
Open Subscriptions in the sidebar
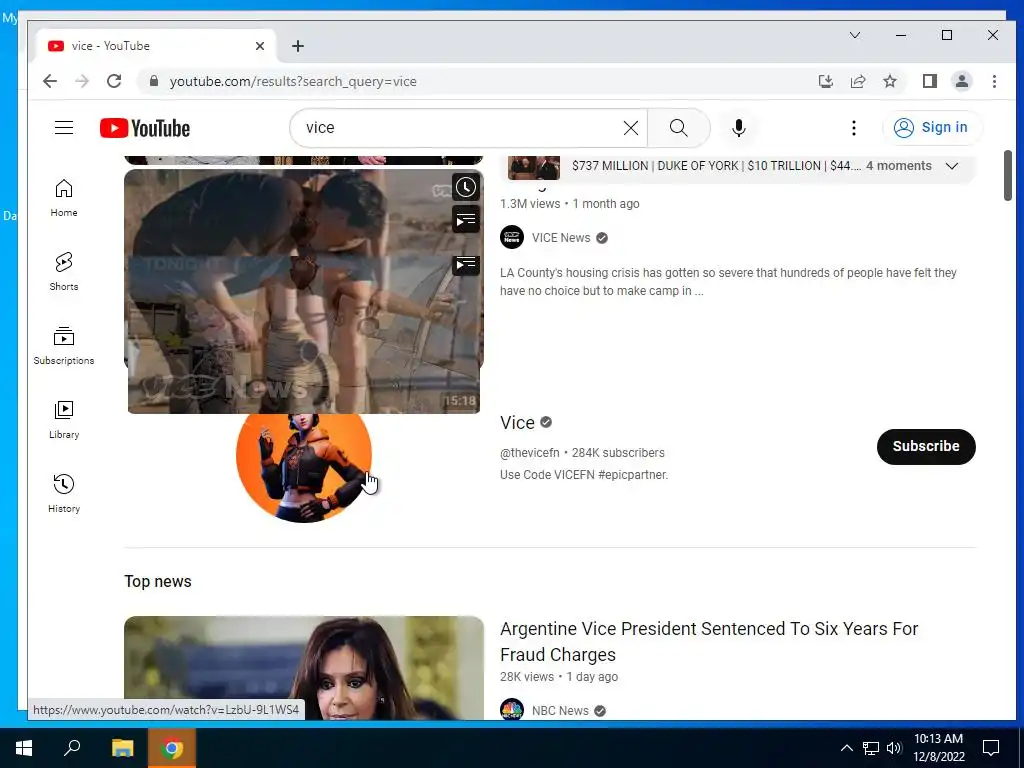tap(64, 346)
